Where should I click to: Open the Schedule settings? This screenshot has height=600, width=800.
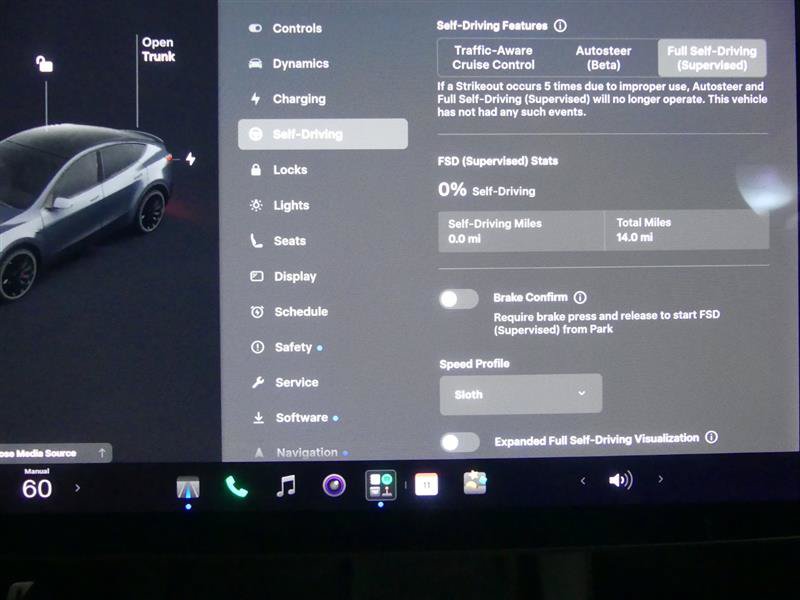[x=301, y=312]
